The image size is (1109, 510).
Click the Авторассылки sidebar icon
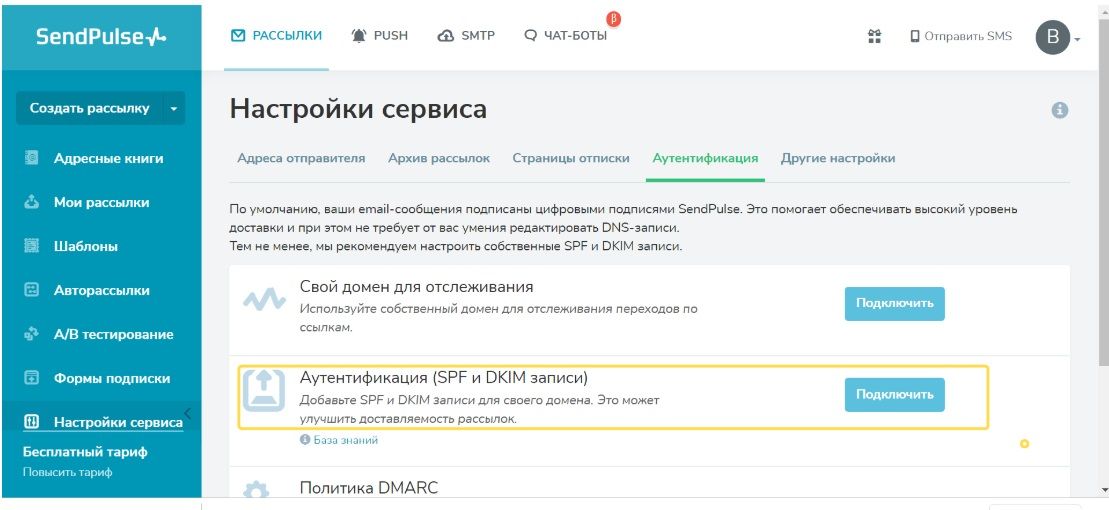[x=31, y=290]
